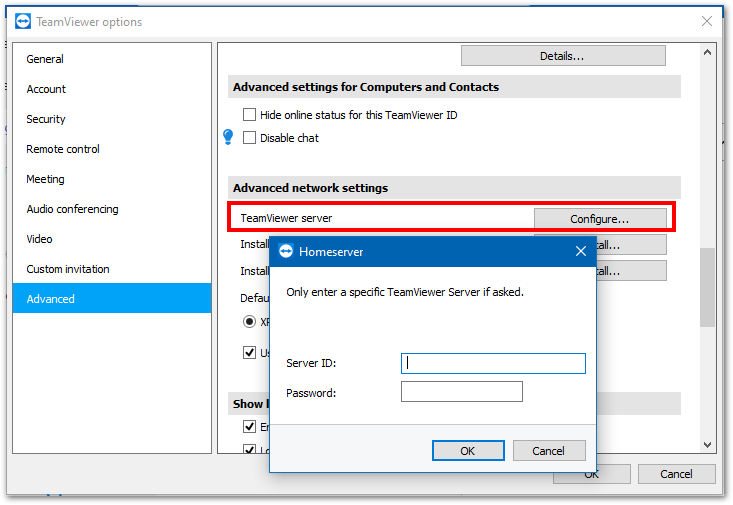Open Audio conferencing settings
The image size is (733, 505).
[112, 209]
